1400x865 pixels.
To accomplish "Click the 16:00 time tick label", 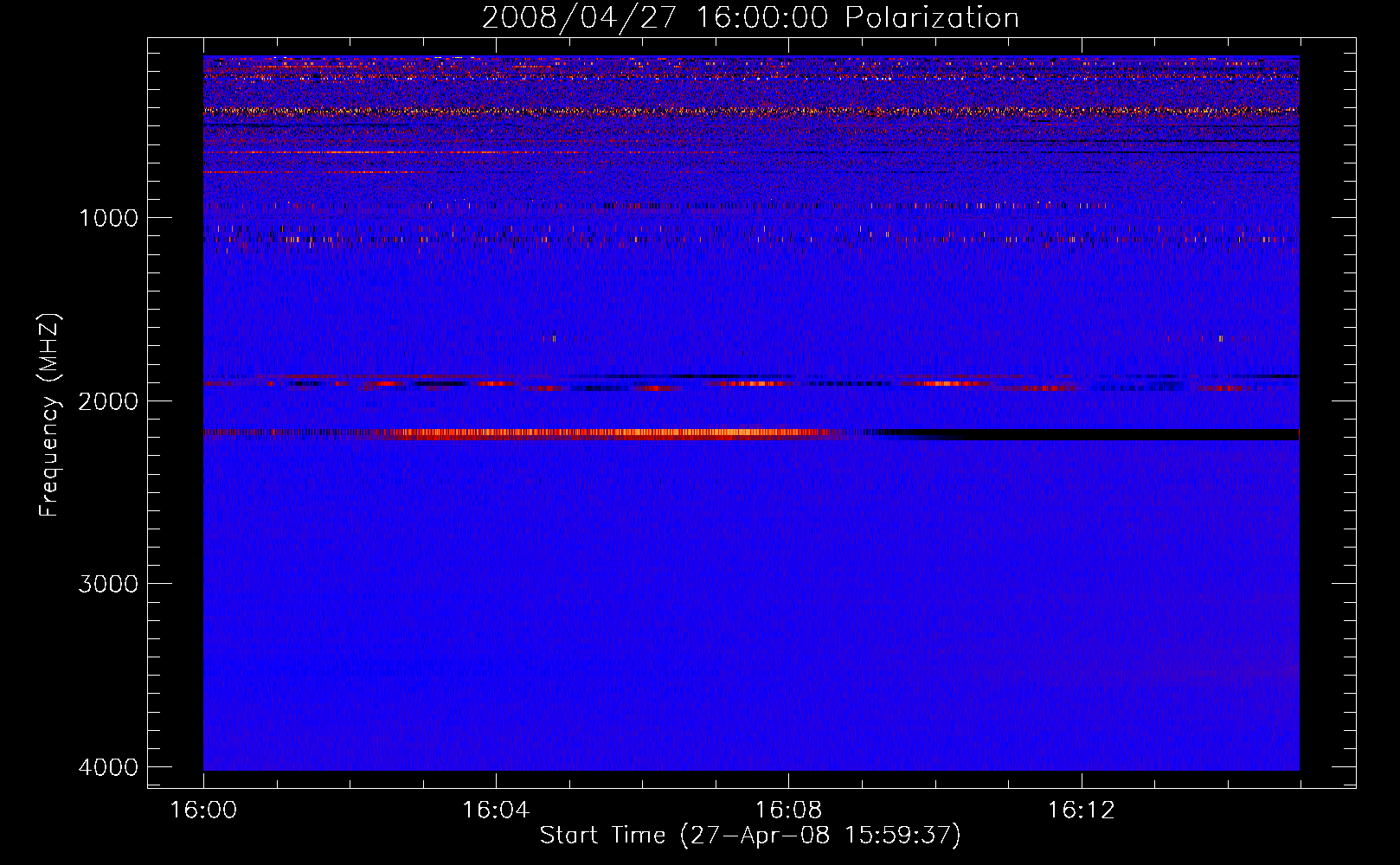I will pos(203,811).
